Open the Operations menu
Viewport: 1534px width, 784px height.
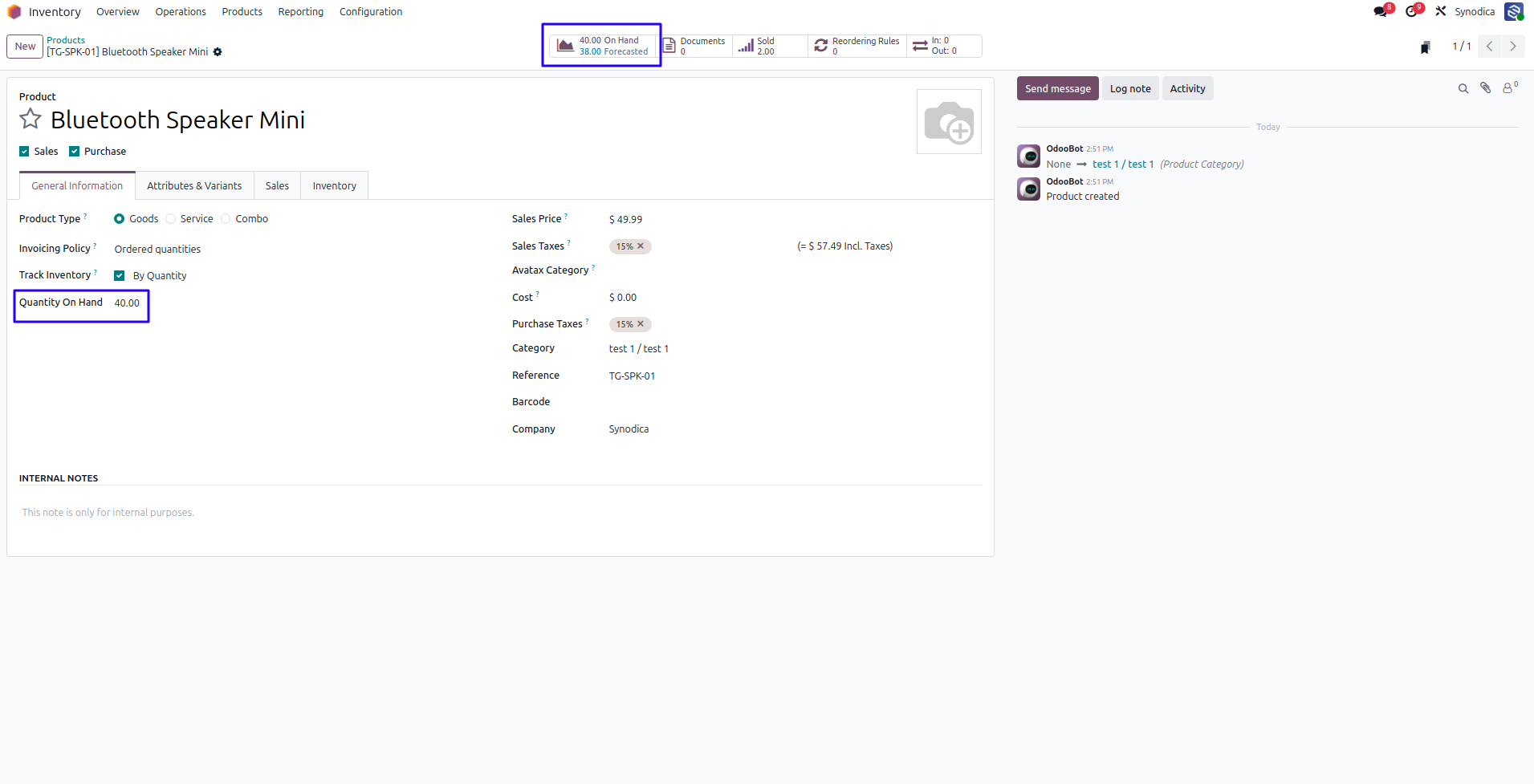click(181, 12)
